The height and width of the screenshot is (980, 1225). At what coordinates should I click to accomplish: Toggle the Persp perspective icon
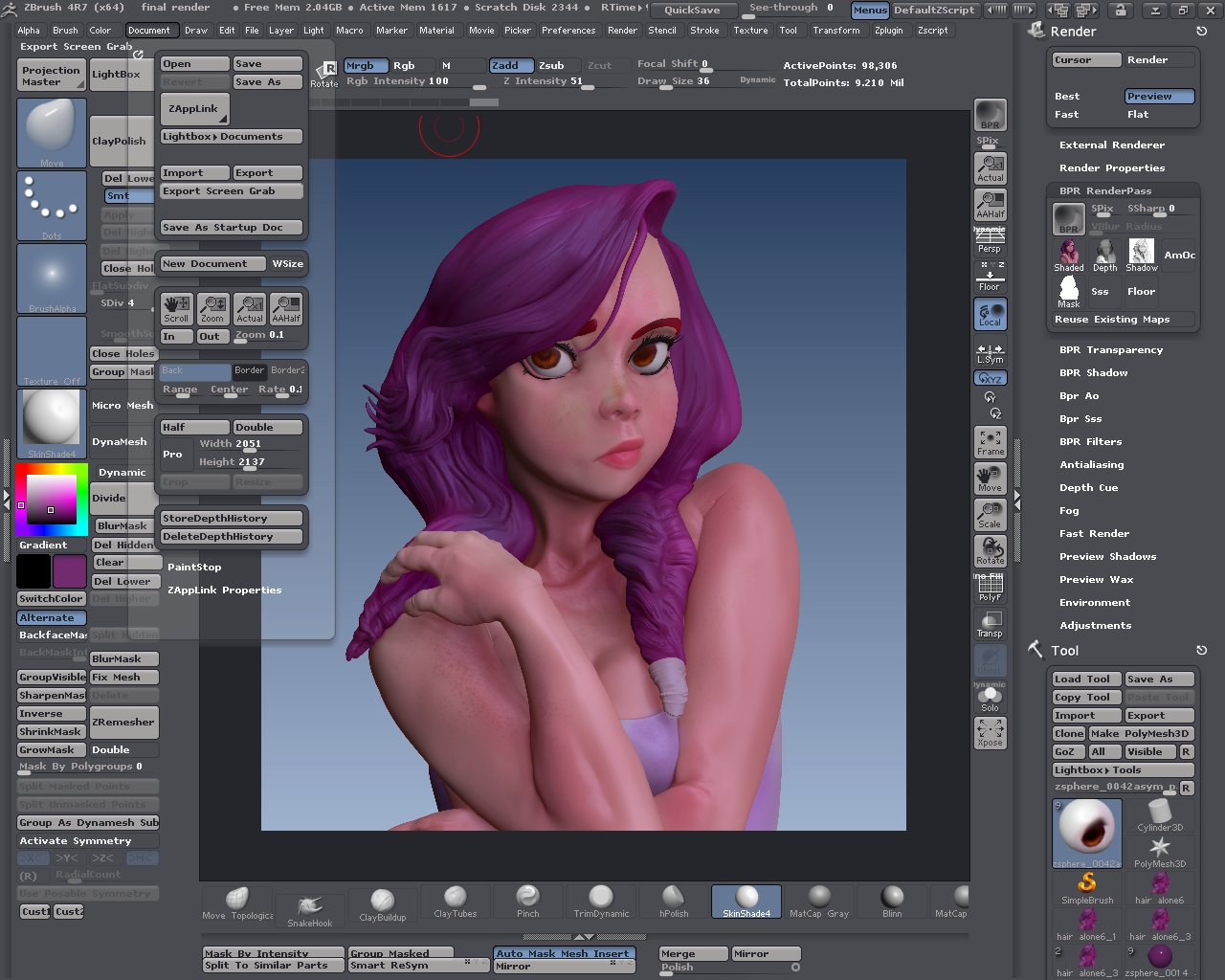[x=990, y=239]
